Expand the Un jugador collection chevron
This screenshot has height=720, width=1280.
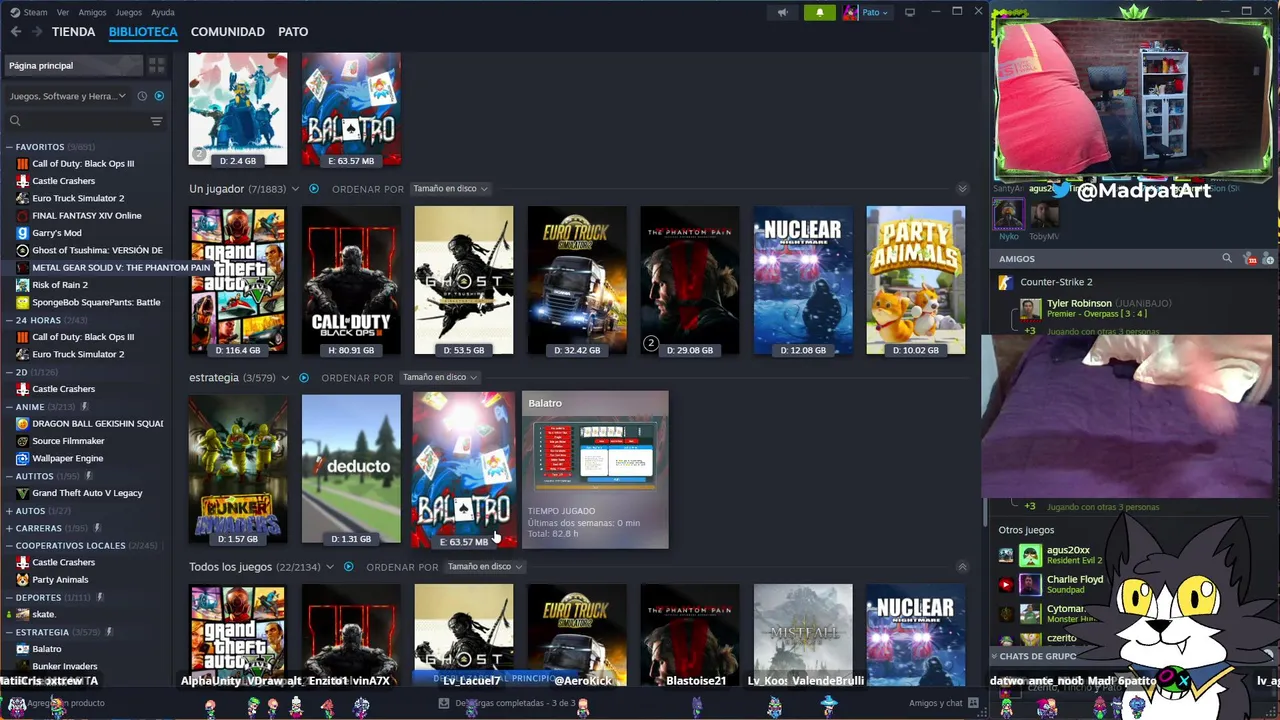295,188
